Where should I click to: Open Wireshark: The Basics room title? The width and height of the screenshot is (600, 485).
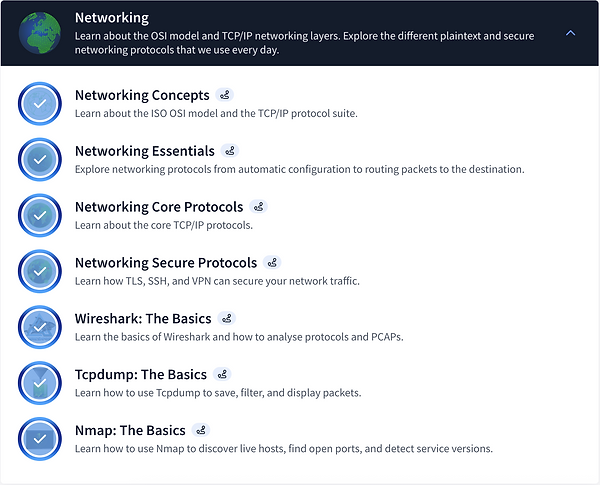point(143,319)
